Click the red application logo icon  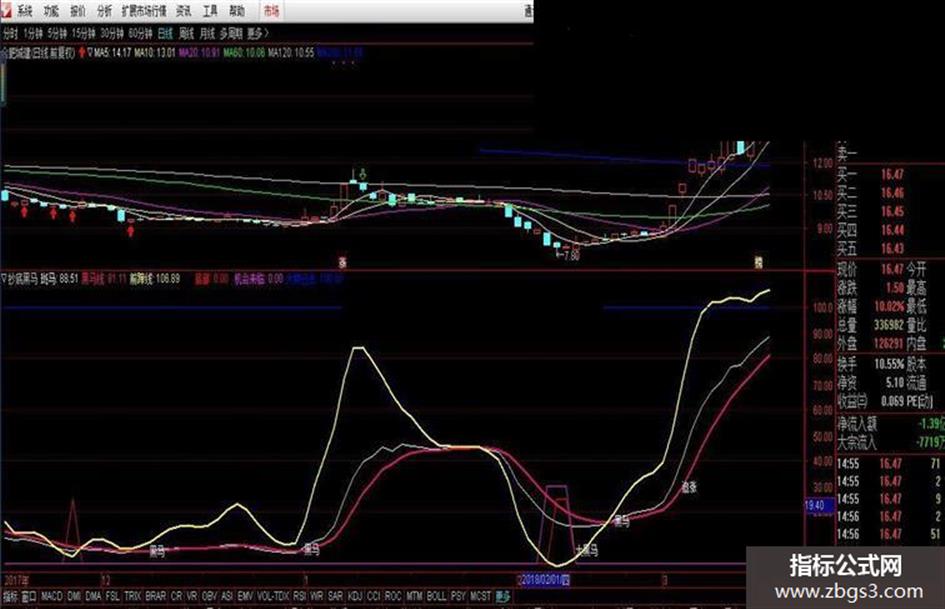[x=5, y=9]
